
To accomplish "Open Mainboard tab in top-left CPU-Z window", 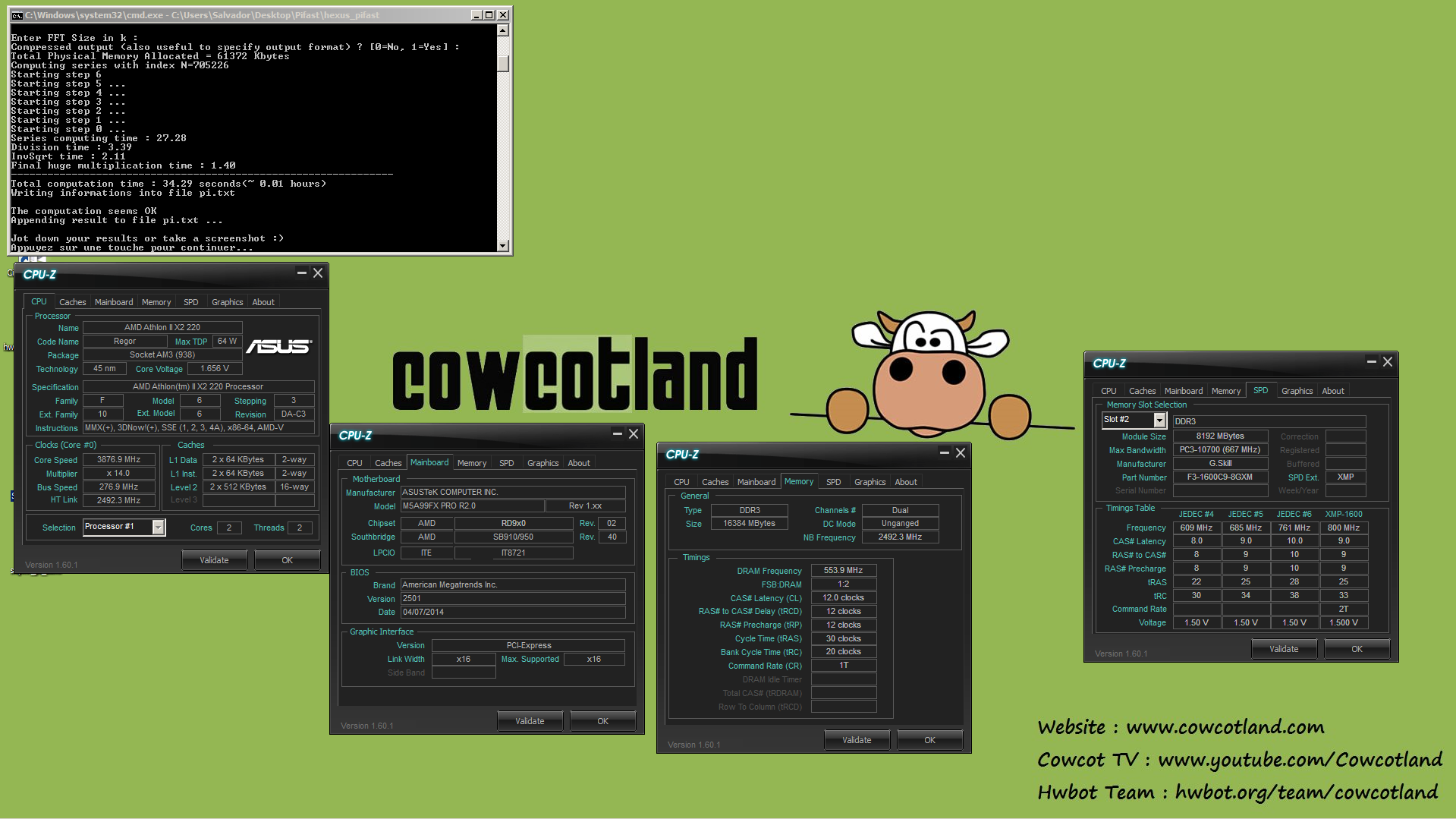I will [x=114, y=302].
